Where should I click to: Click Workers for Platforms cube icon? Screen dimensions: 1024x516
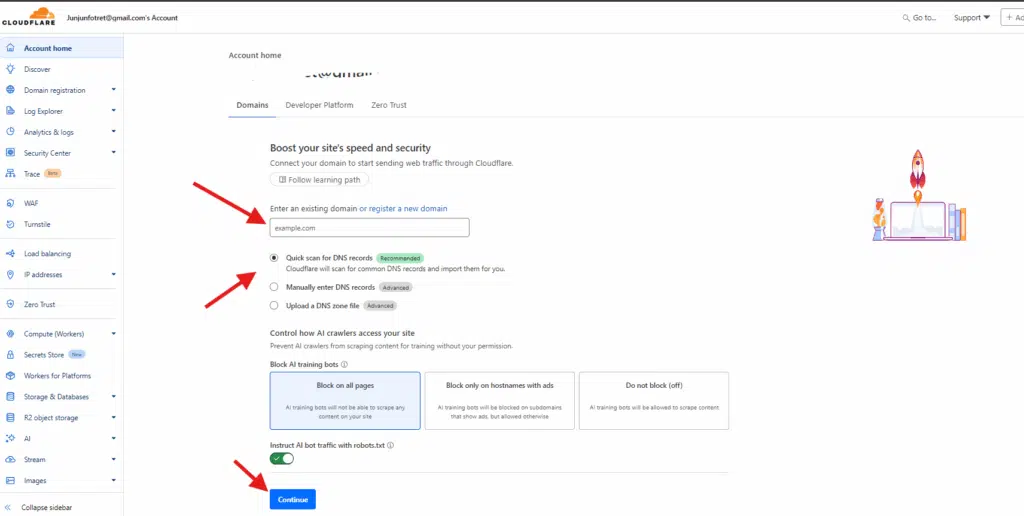10,376
